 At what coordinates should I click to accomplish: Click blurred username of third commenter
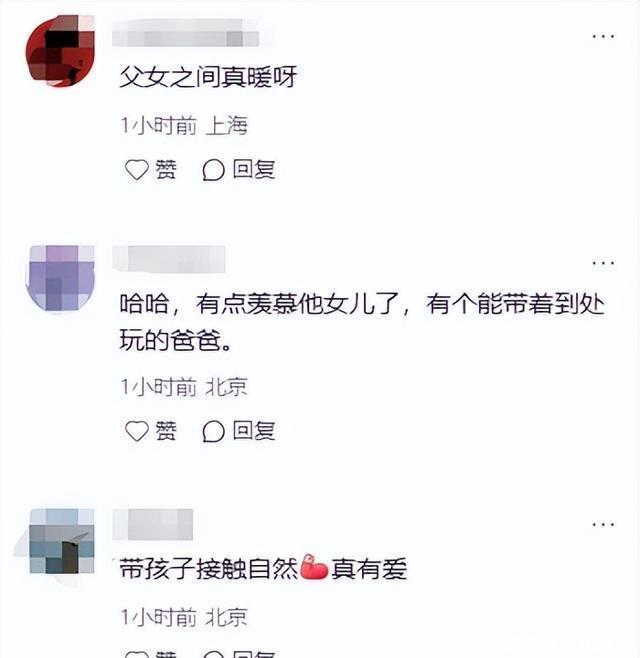153,524
